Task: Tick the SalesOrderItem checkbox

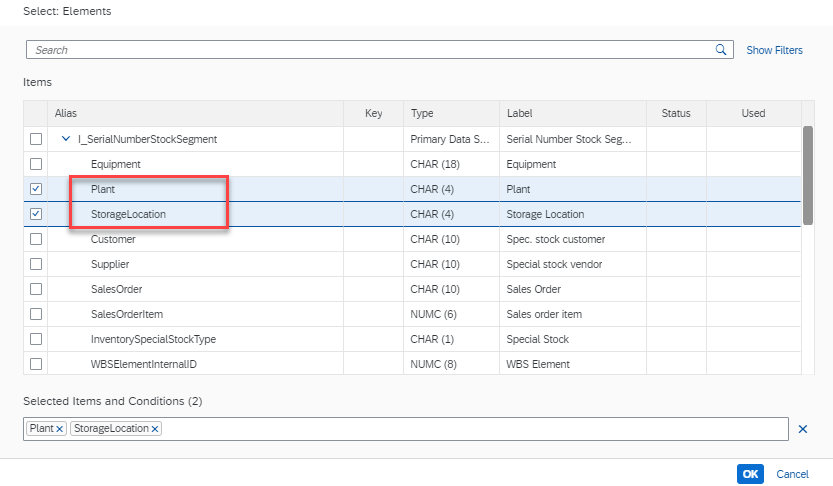Action: pyautogui.click(x=36, y=314)
